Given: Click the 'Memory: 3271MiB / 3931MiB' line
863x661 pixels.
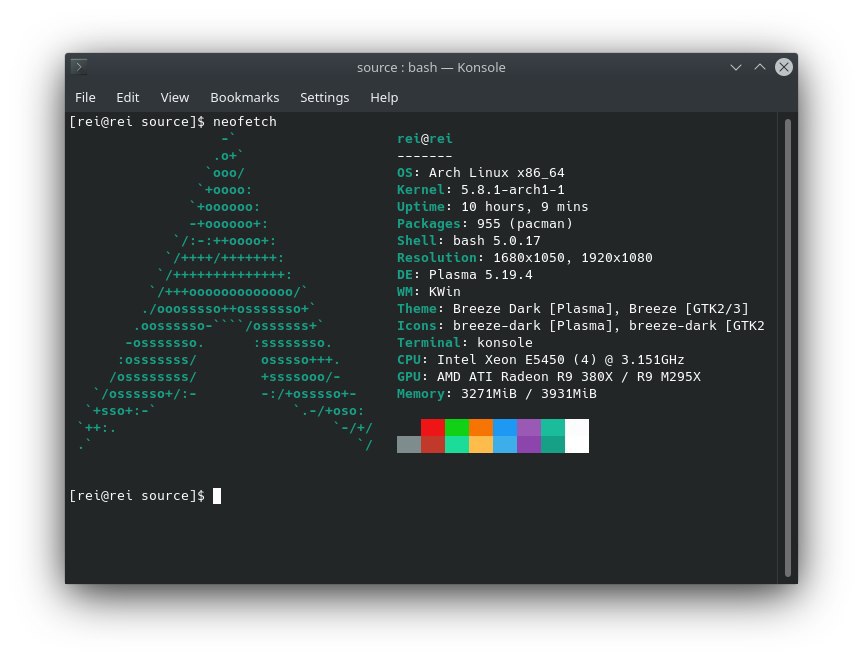Looking at the screenshot, I should pyautogui.click(x=496, y=394).
